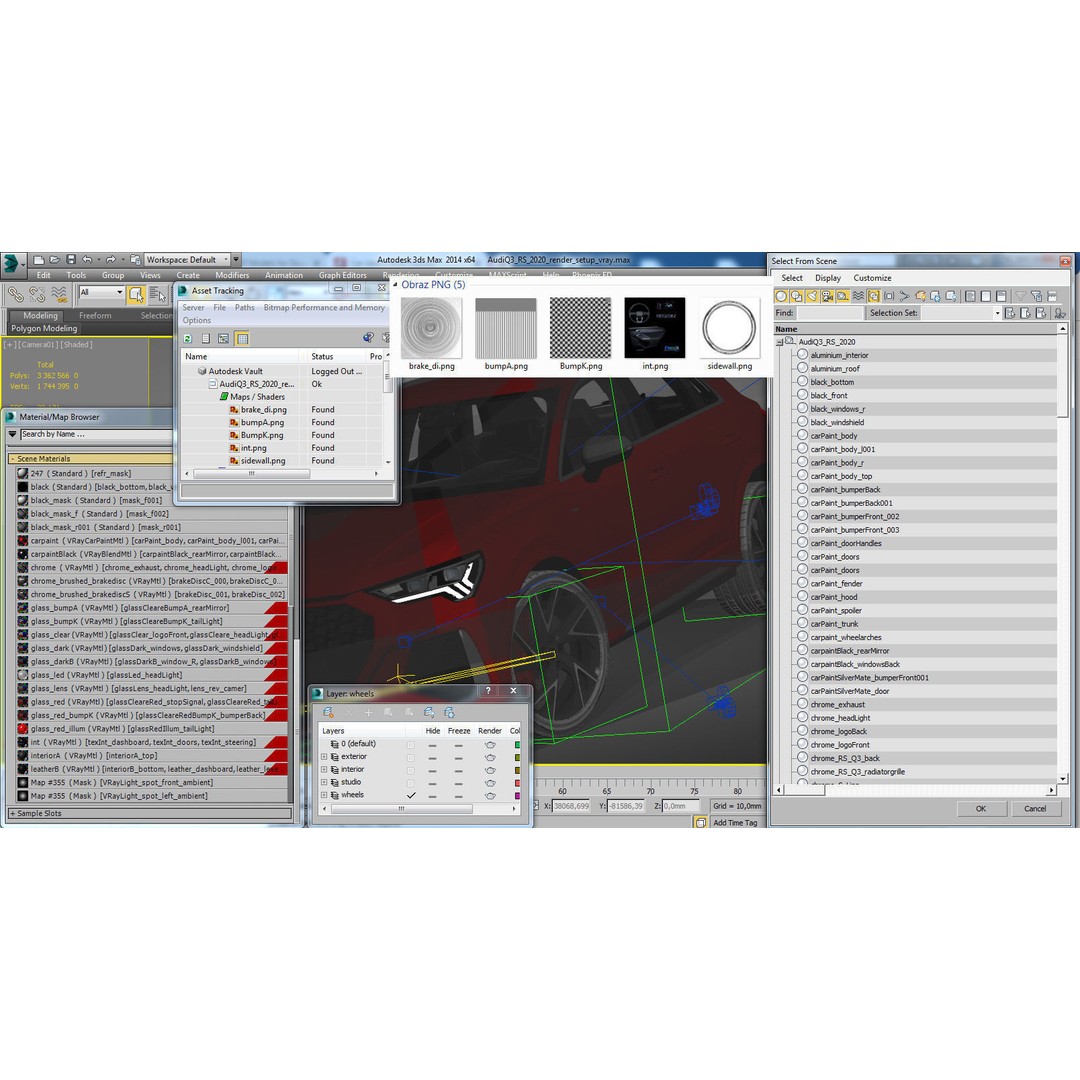This screenshot has width=1080, height=1080.
Task: Open the Edit menu
Action: (x=43, y=275)
